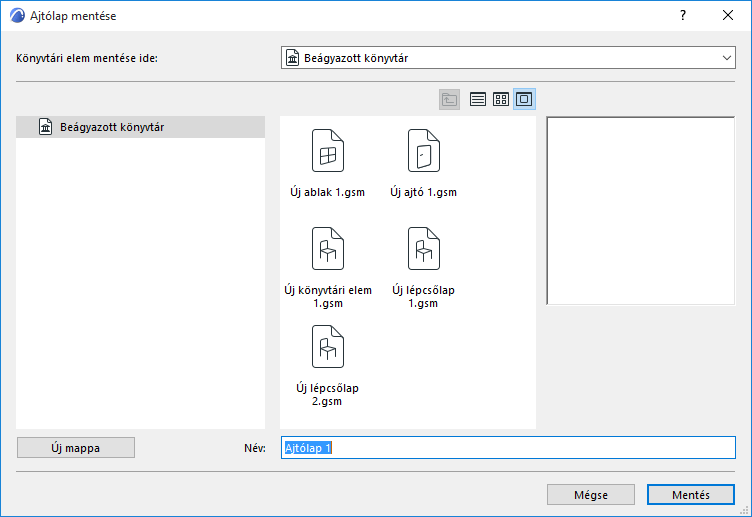Select the Új ablak 1.gsm window file icon
752x517 pixels.
[x=328, y=151]
